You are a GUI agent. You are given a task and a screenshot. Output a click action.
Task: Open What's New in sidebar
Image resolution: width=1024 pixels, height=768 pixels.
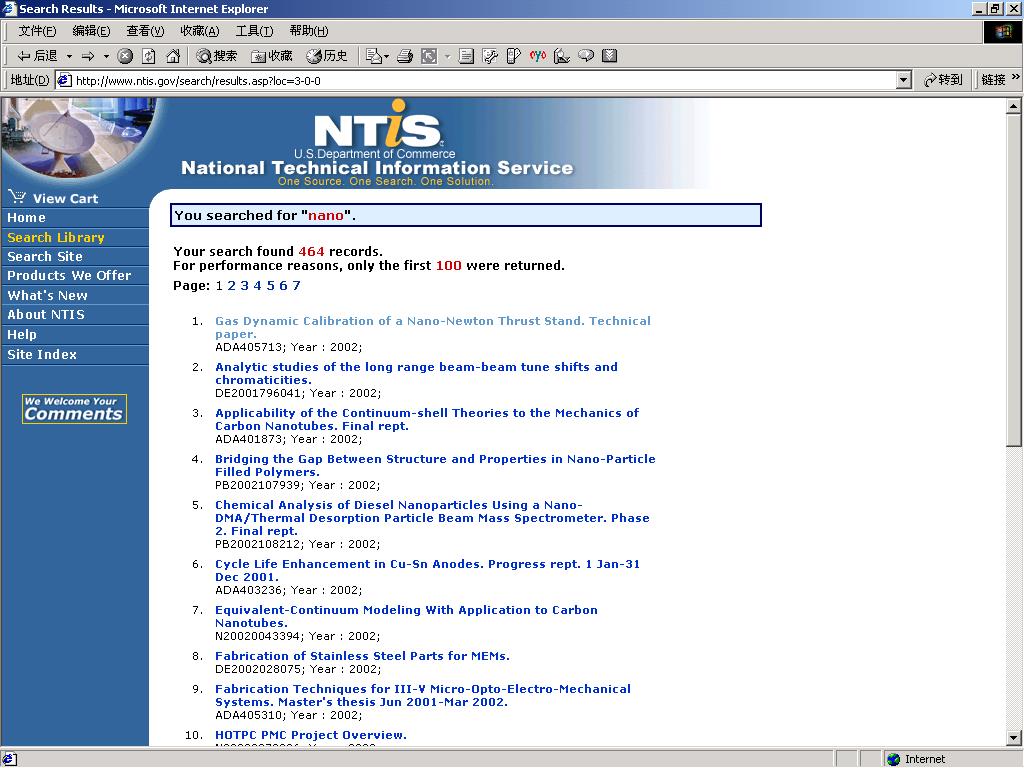point(47,295)
